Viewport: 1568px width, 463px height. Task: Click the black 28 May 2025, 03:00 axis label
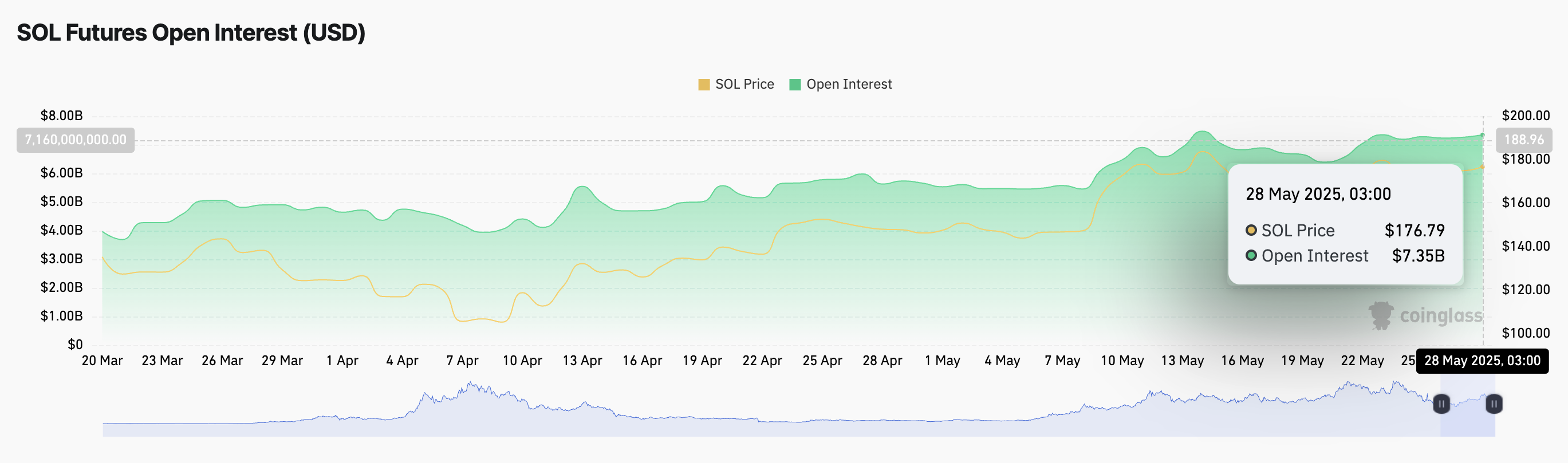coord(1482,361)
